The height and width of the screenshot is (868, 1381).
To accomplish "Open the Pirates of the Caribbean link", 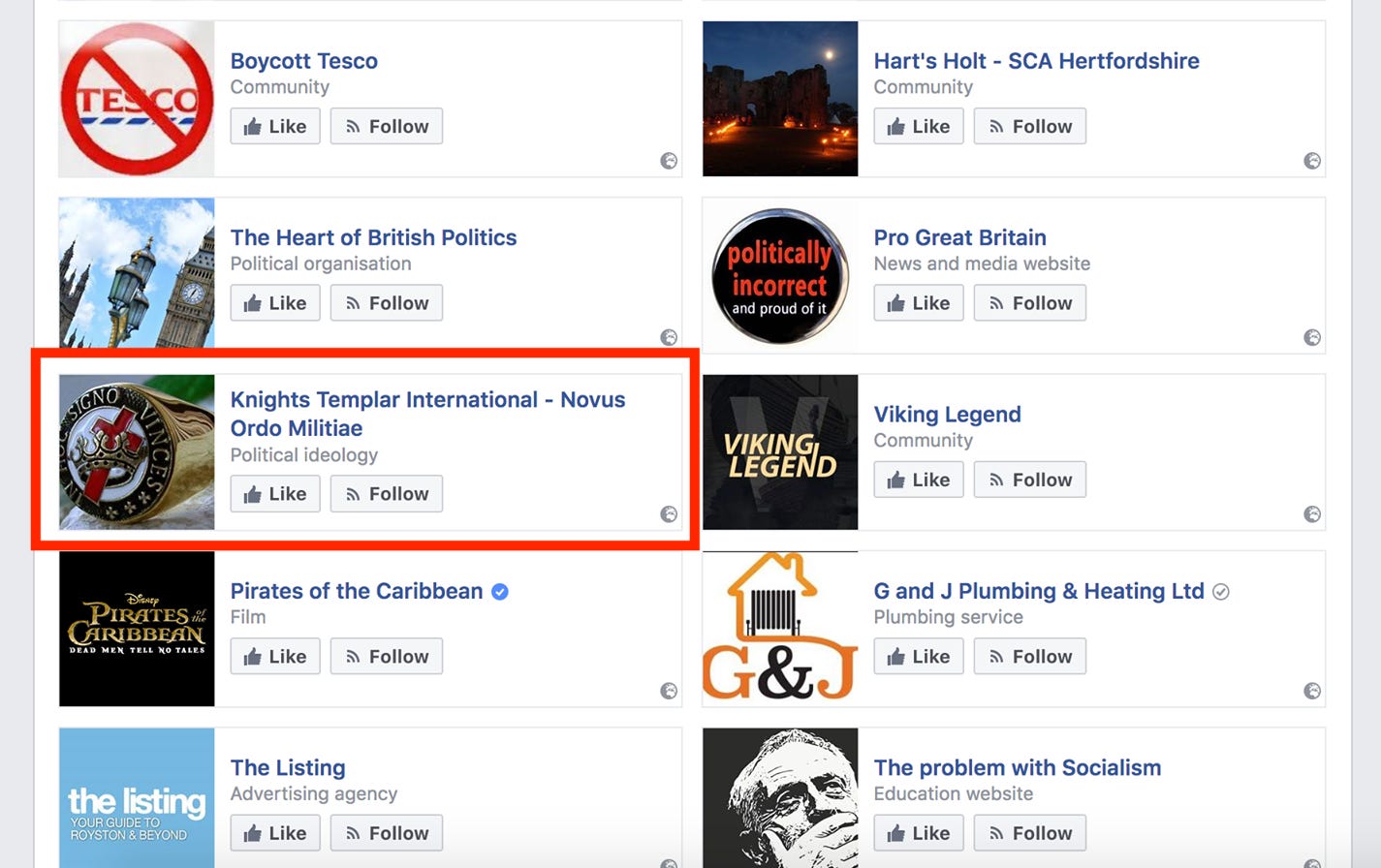I will click(x=357, y=591).
